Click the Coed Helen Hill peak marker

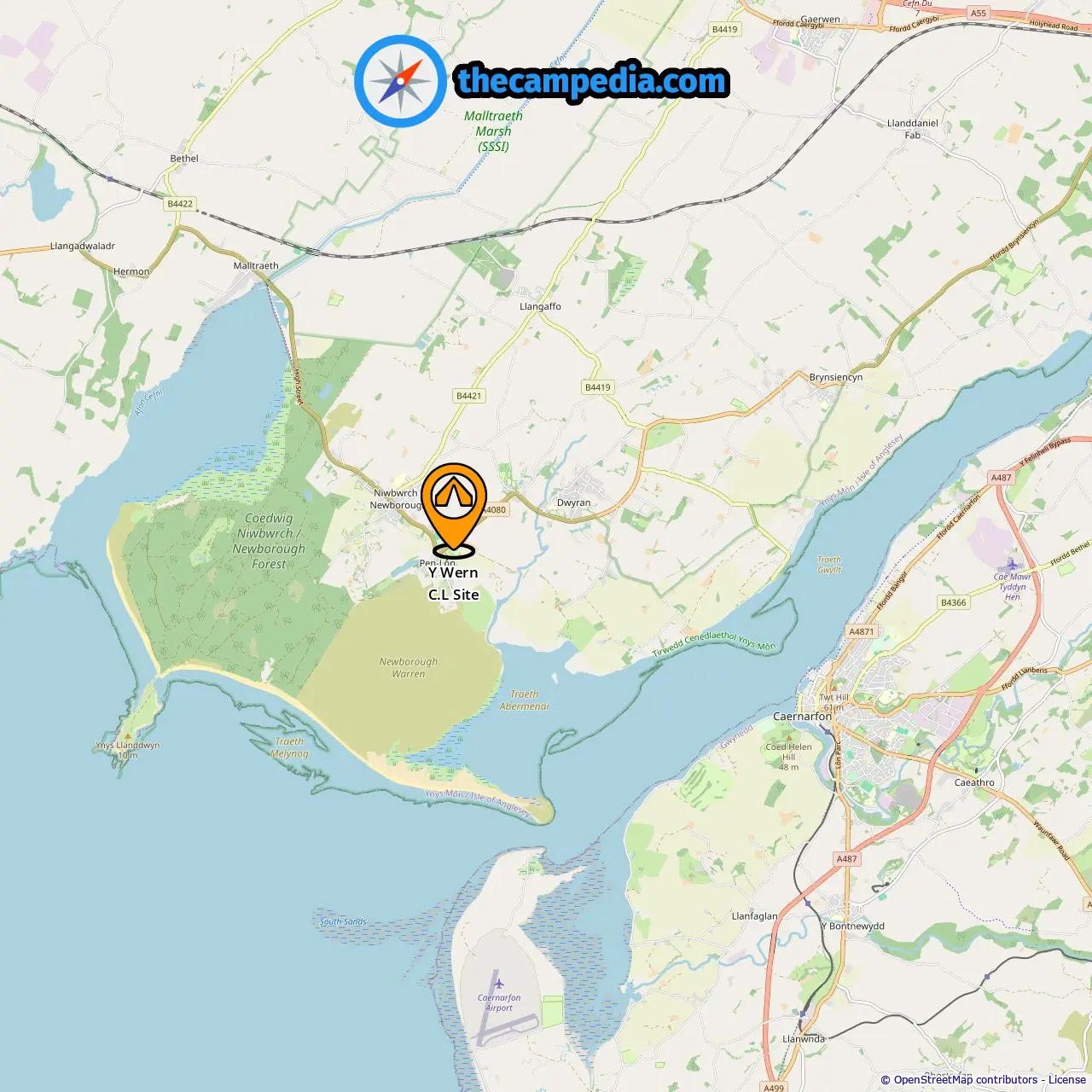(x=789, y=736)
